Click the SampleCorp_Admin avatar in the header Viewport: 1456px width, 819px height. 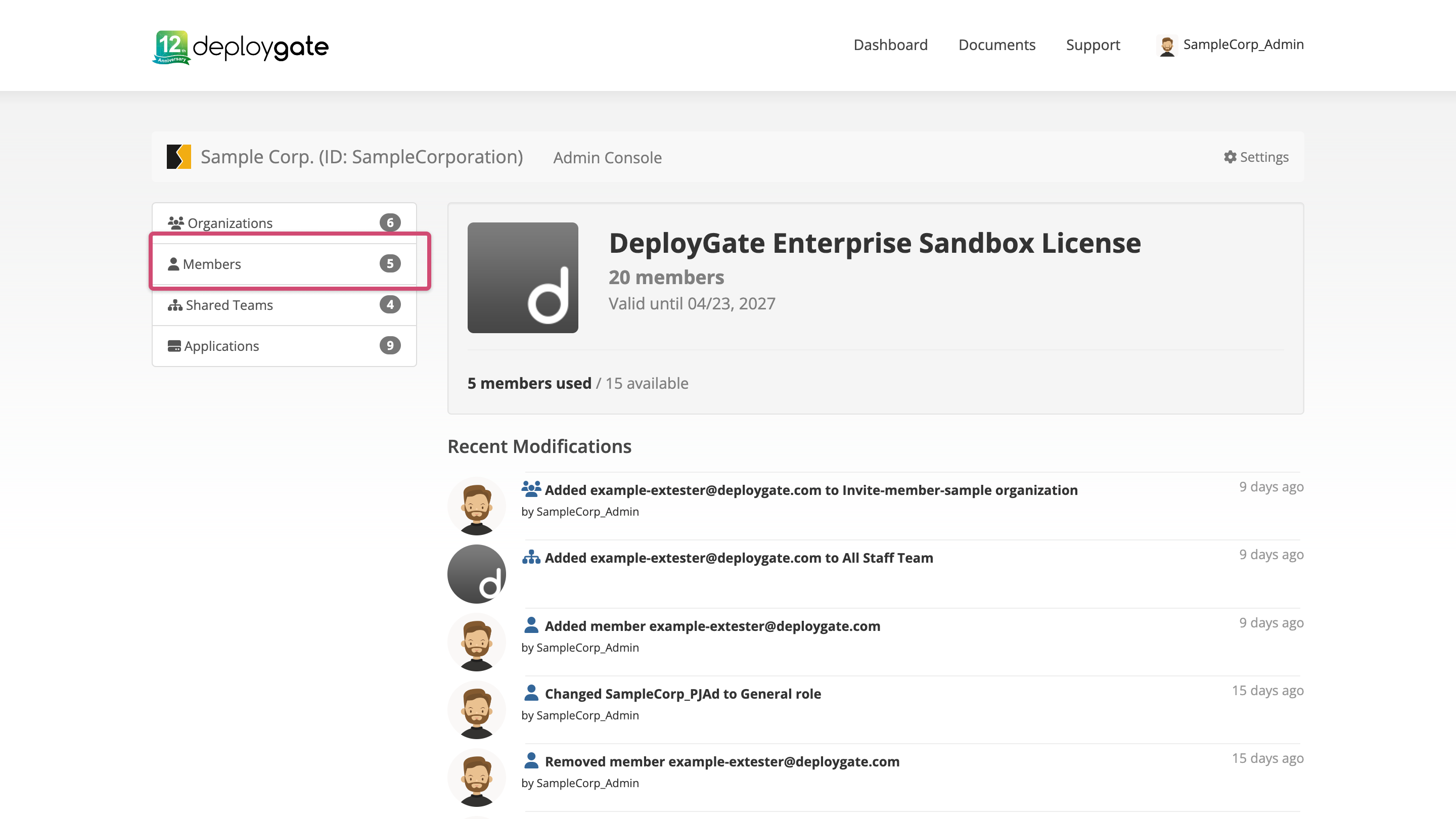1167,46
